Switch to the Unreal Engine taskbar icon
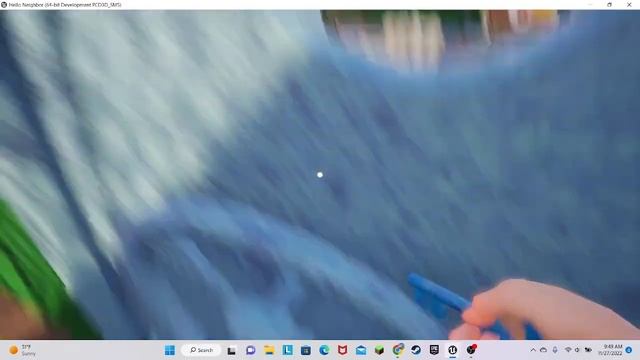Screen dimensions: 640x360 click(453, 350)
